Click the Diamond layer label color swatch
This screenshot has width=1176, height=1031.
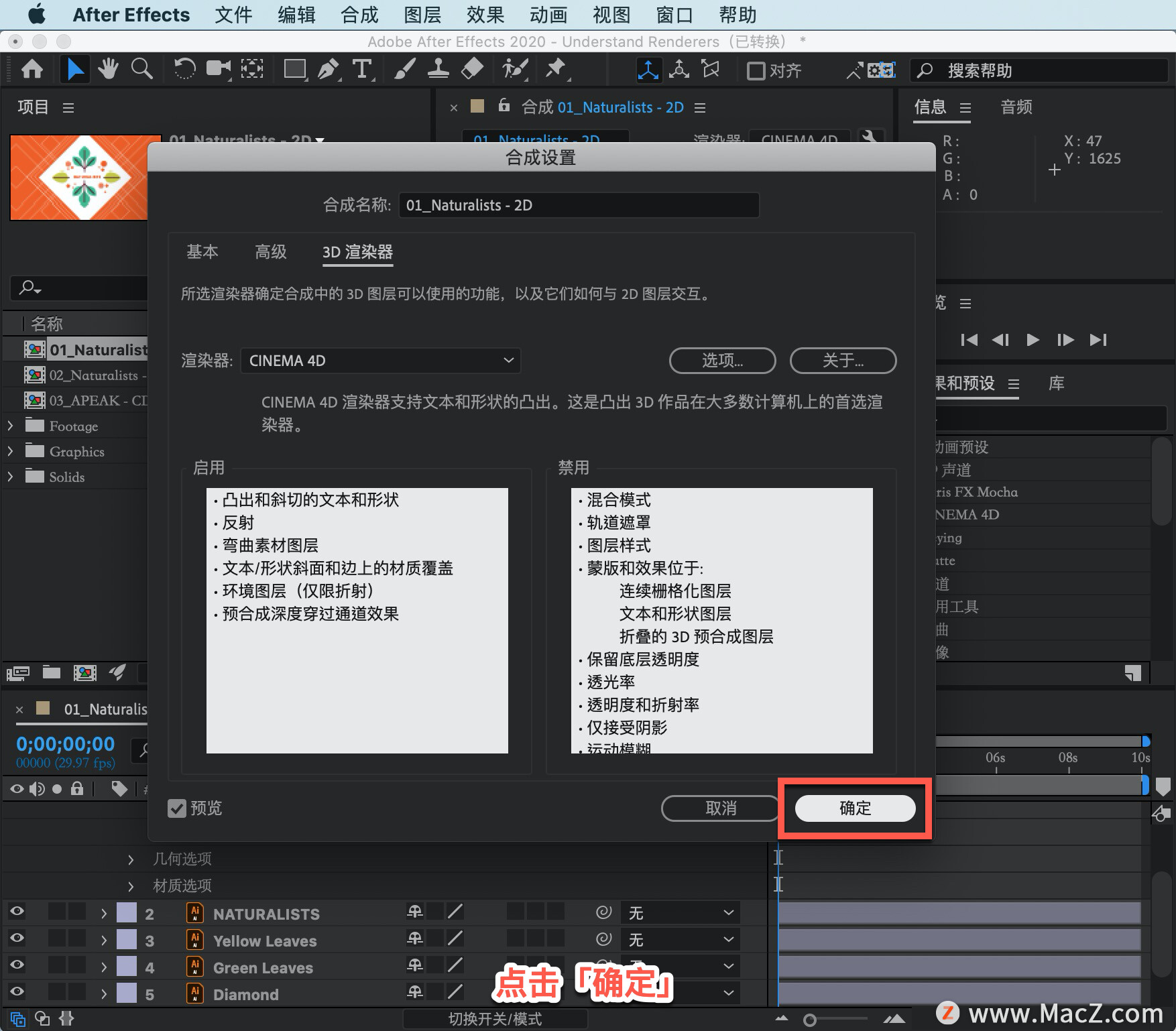[x=126, y=993]
